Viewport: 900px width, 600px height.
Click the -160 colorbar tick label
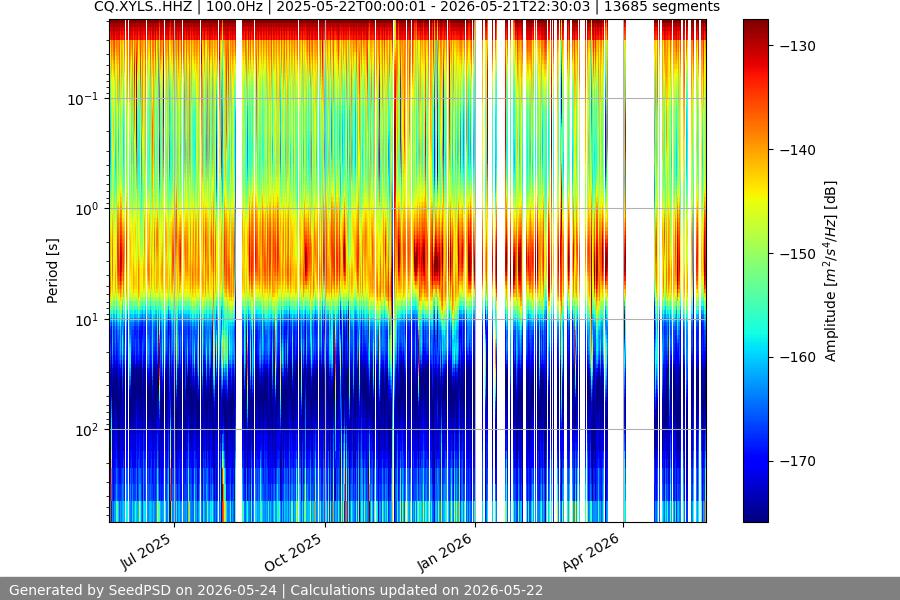tap(798, 357)
